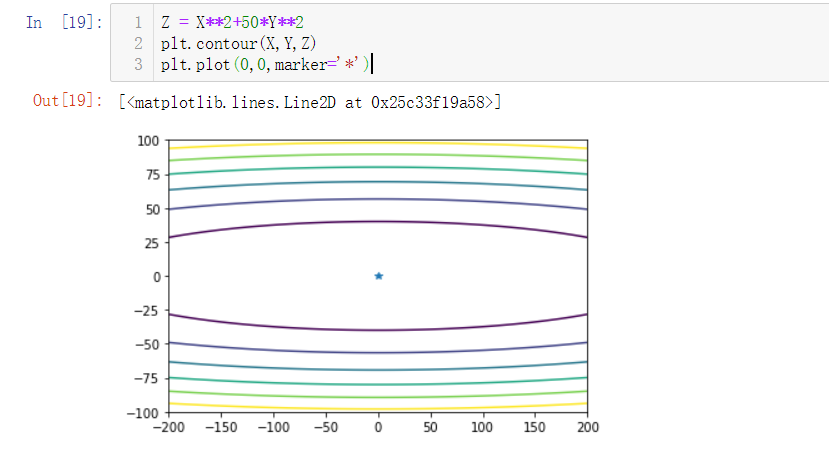Click the 'Out[19]:' output prompt
Viewport: 829px width, 455px height.
click(68, 100)
